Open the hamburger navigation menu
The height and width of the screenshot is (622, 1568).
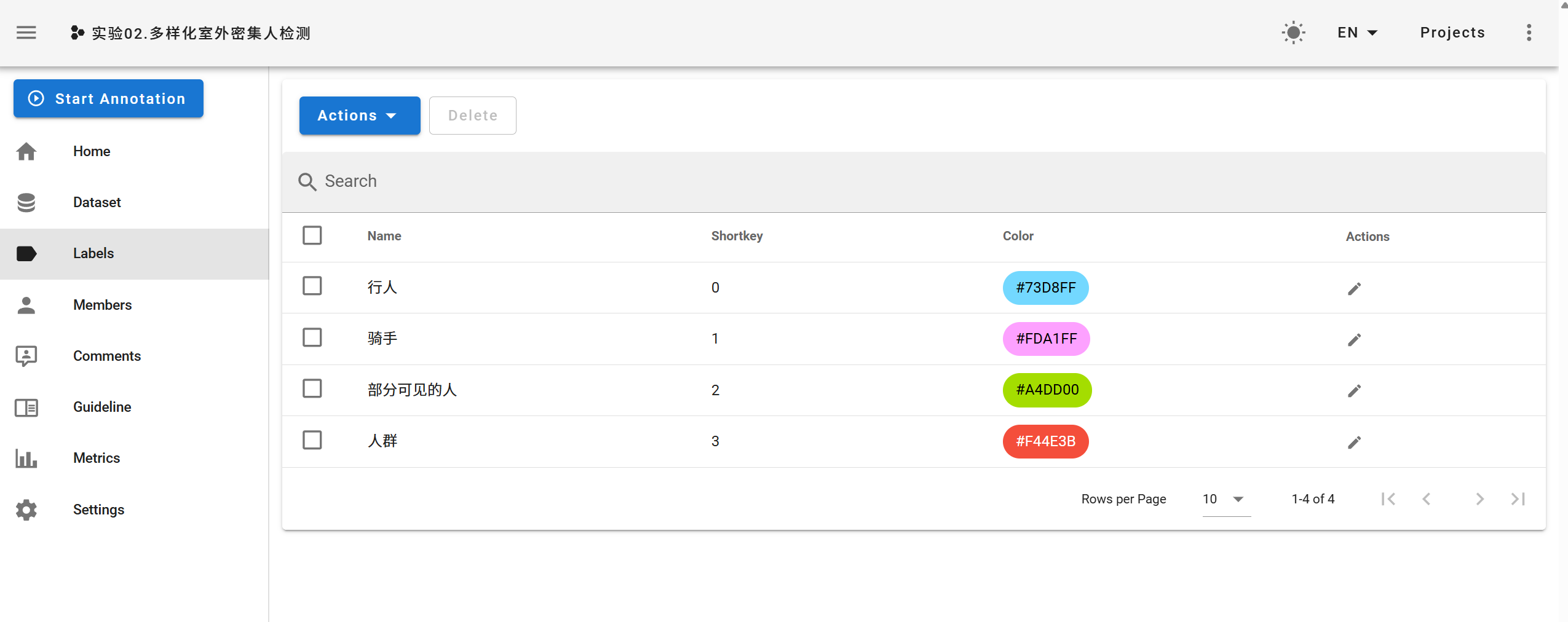(x=26, y=33)
